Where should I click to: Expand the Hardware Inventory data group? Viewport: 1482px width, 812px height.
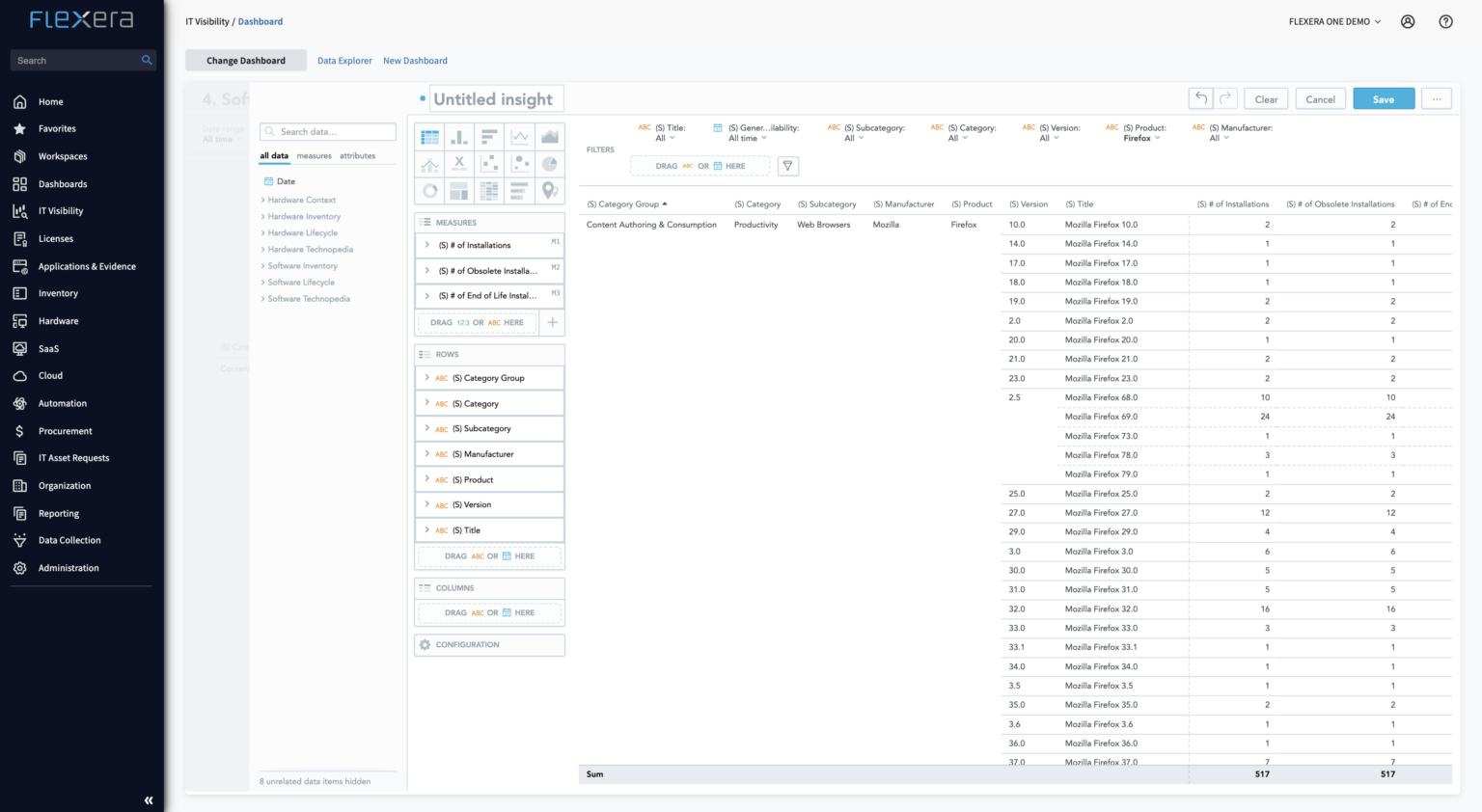[302, 216]
